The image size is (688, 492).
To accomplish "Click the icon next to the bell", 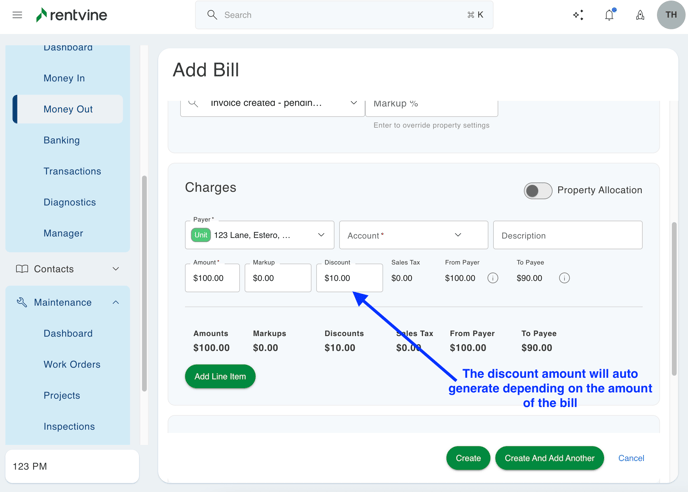I will pyautogui.click(x=640, y=15).
